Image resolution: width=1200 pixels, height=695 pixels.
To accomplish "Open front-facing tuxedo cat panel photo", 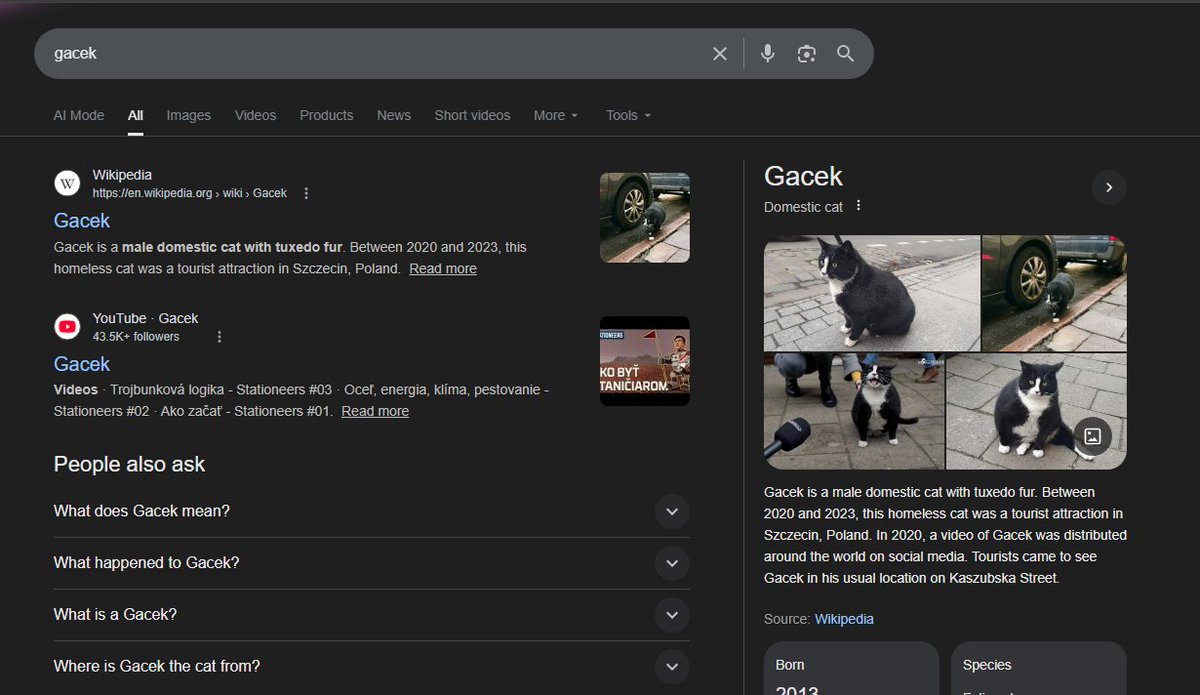I will pyautogui.click(x=1036, y=411).
